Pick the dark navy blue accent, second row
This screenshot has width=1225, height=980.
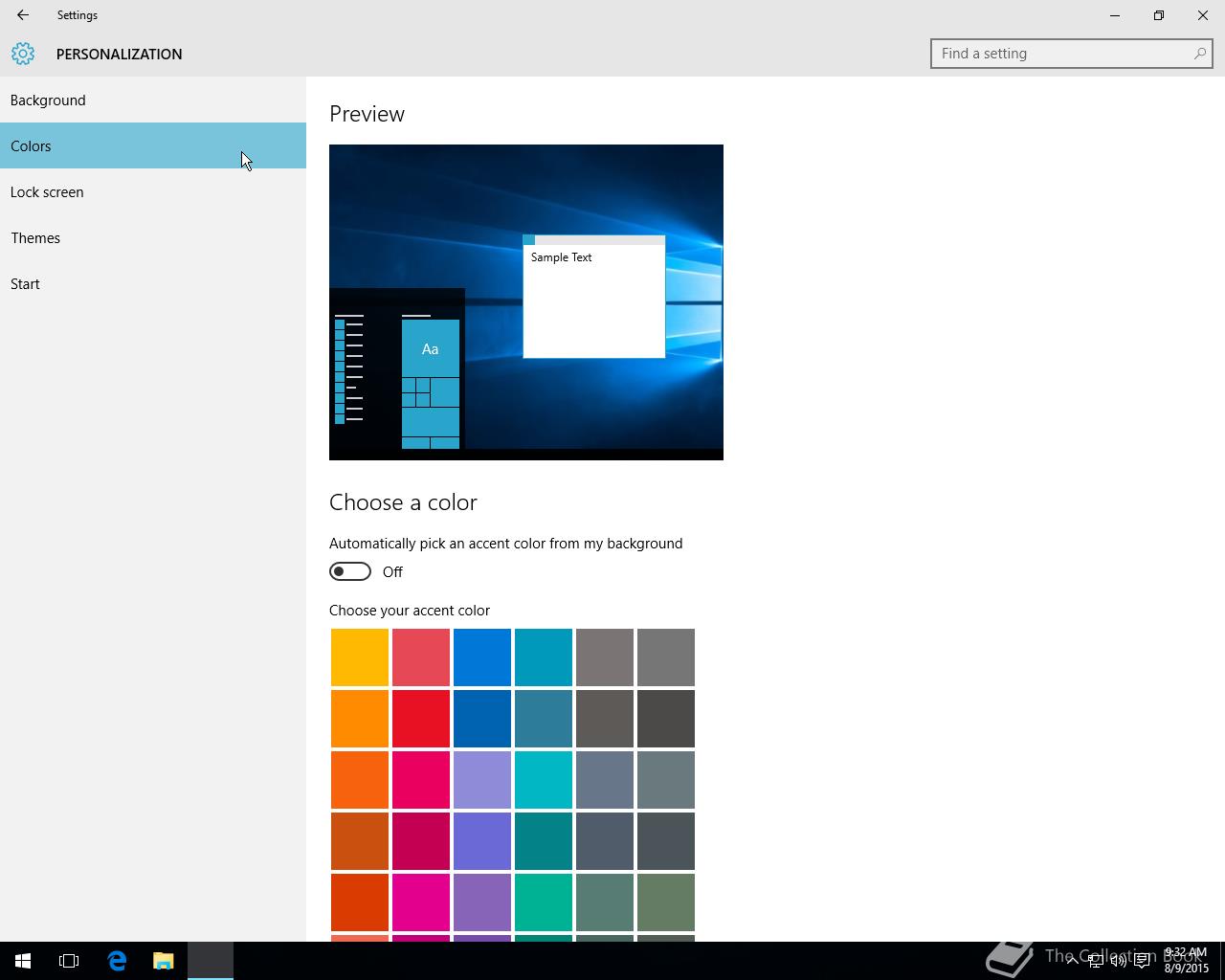482,719
